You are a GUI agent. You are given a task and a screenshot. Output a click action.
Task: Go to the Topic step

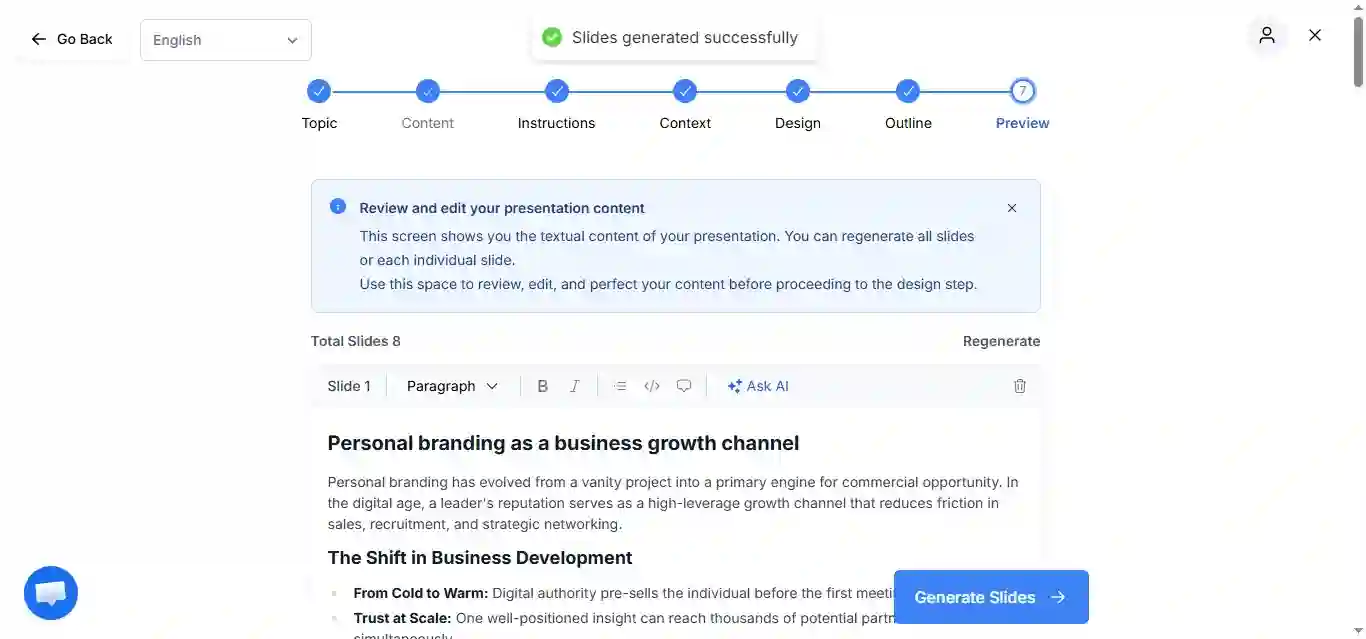pos(319,105)
